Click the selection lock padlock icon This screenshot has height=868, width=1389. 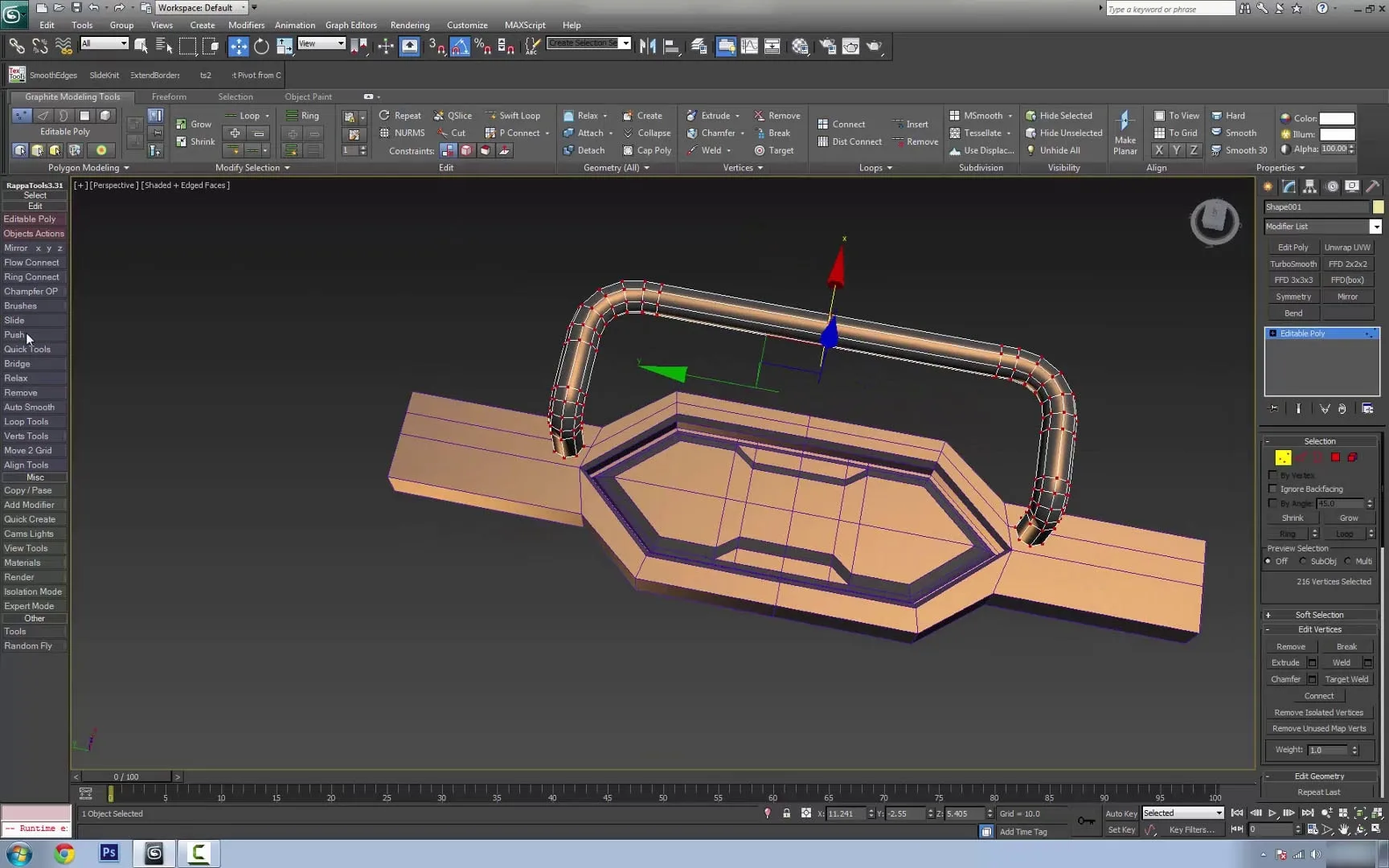[786, 813]
